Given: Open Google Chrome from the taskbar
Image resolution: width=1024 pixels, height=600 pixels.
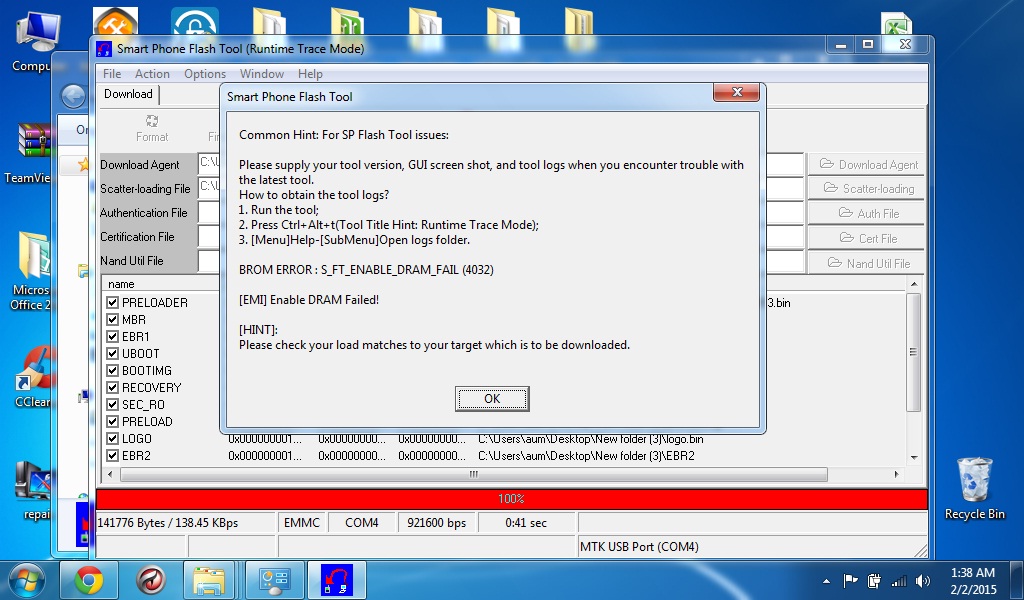Looking at the screenshot, I should tap(89, 580).
